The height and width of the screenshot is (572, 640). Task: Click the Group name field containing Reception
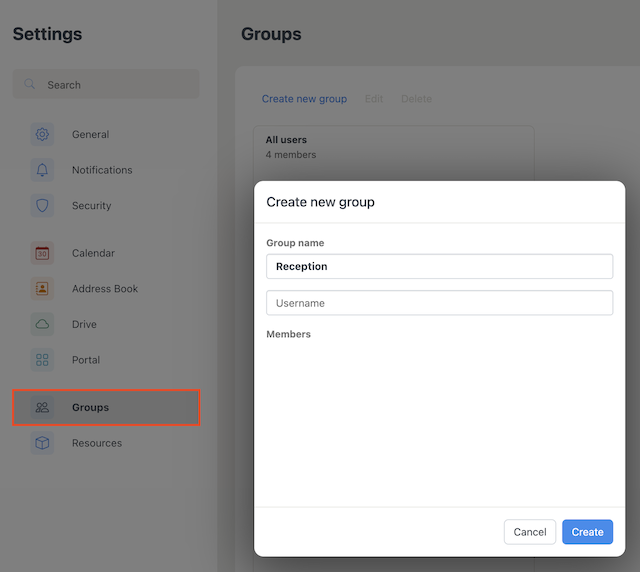click(440, 267)
